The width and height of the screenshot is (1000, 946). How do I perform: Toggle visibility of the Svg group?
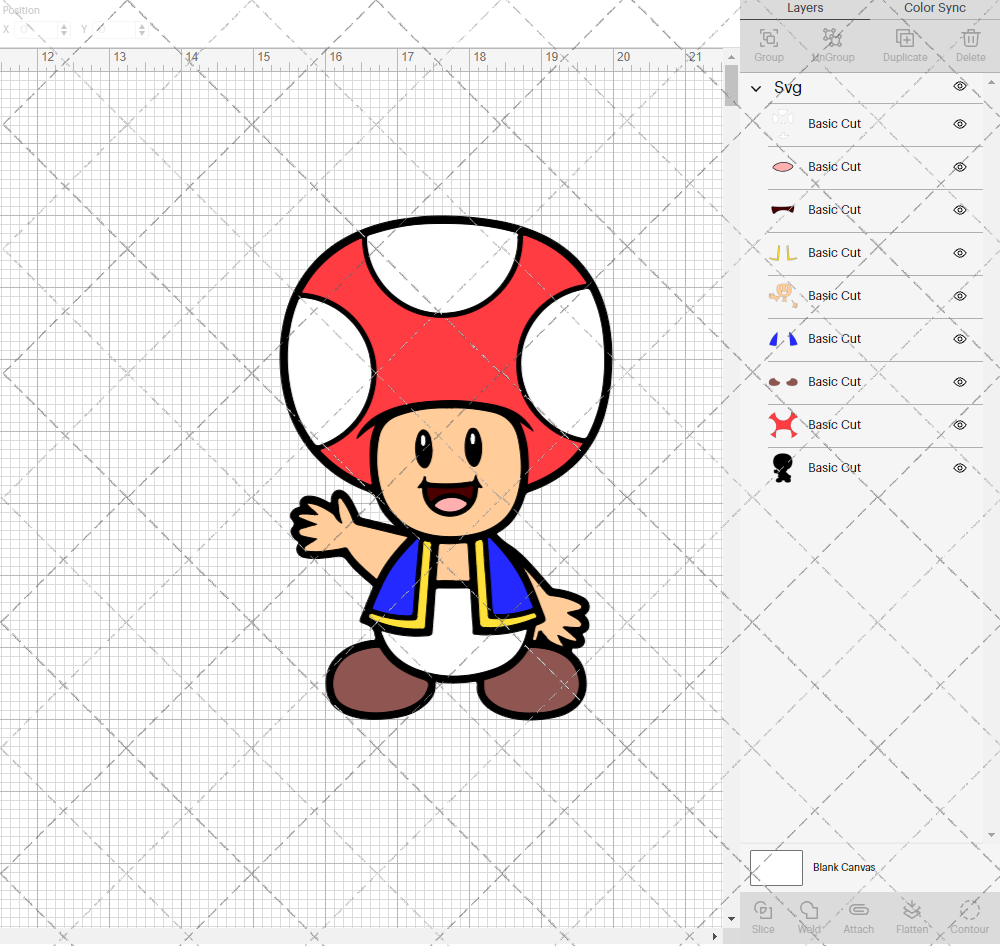coord(960,86)
